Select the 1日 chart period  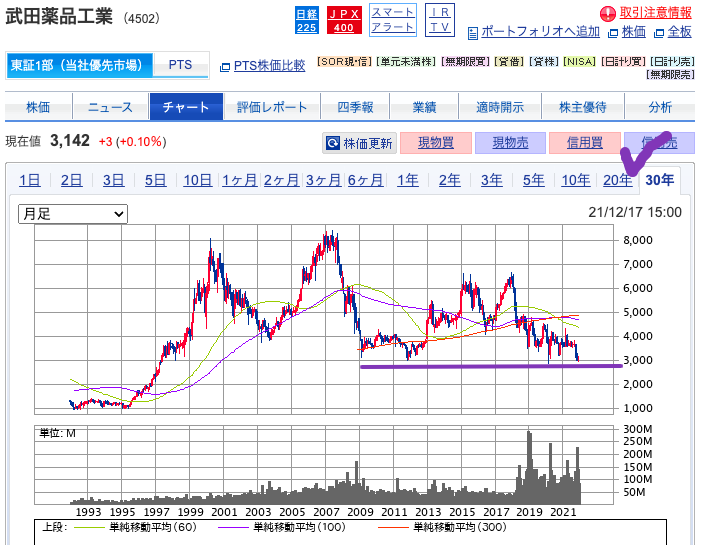point(30,180)
